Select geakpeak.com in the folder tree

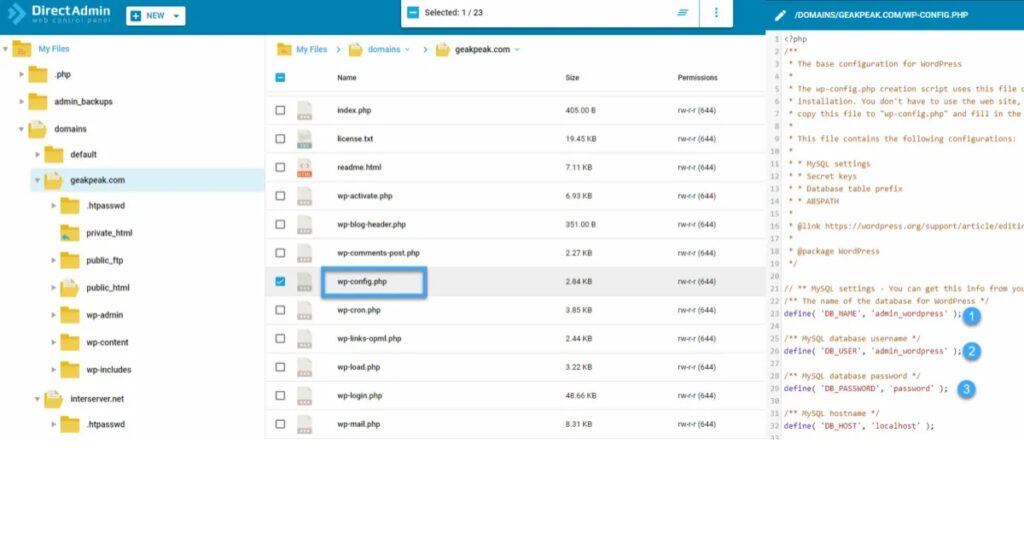coord(97,180)
